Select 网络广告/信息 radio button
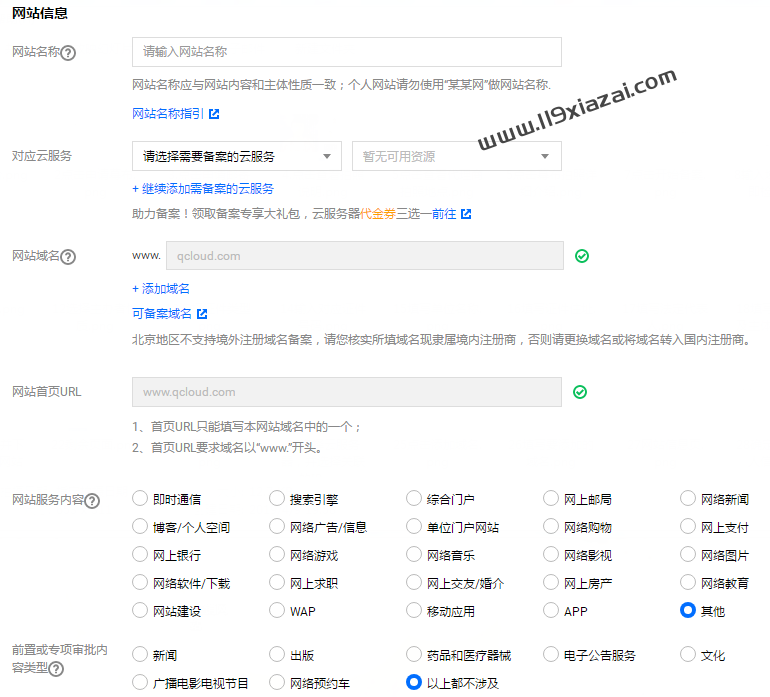Image resolution: width=770 pixels, height=697 pixels. (277, 526)
